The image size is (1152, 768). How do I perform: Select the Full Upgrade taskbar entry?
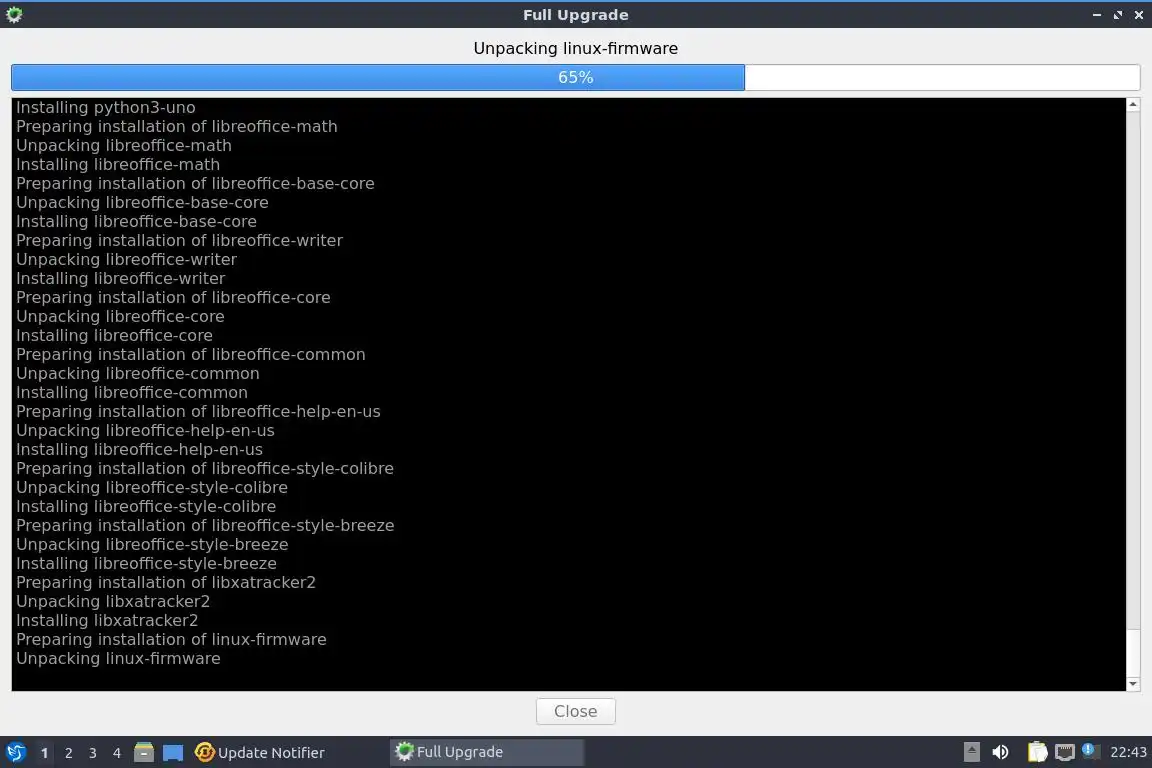486,752
